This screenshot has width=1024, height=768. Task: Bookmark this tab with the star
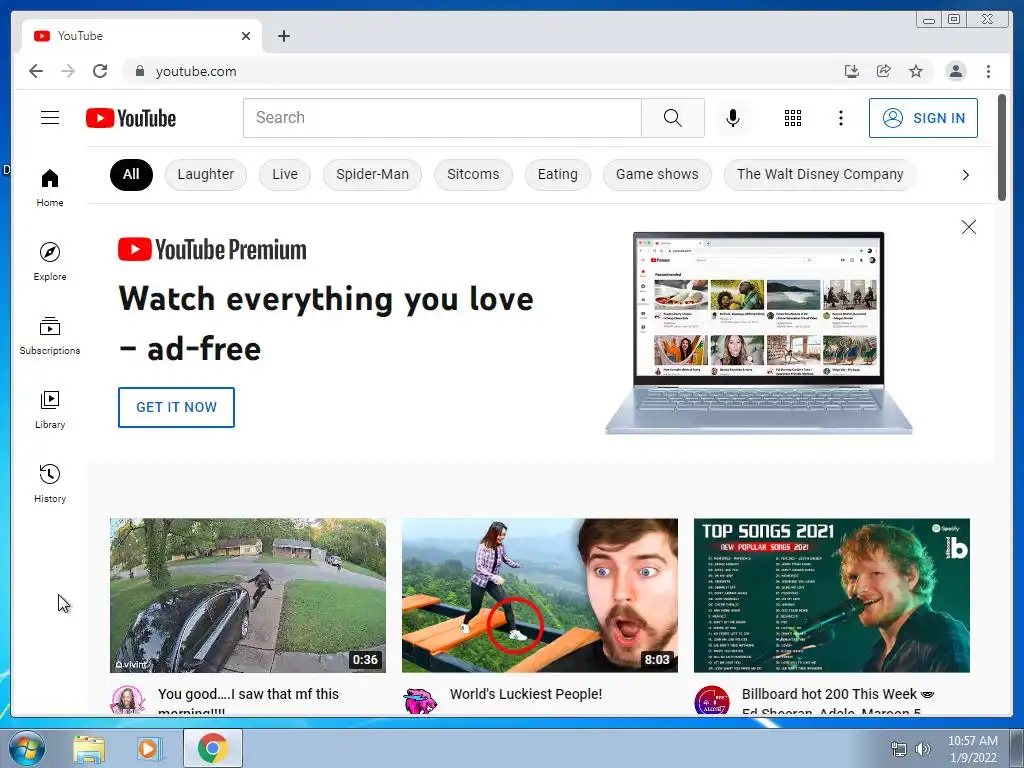pyautogui.click(x=916, y=71)
